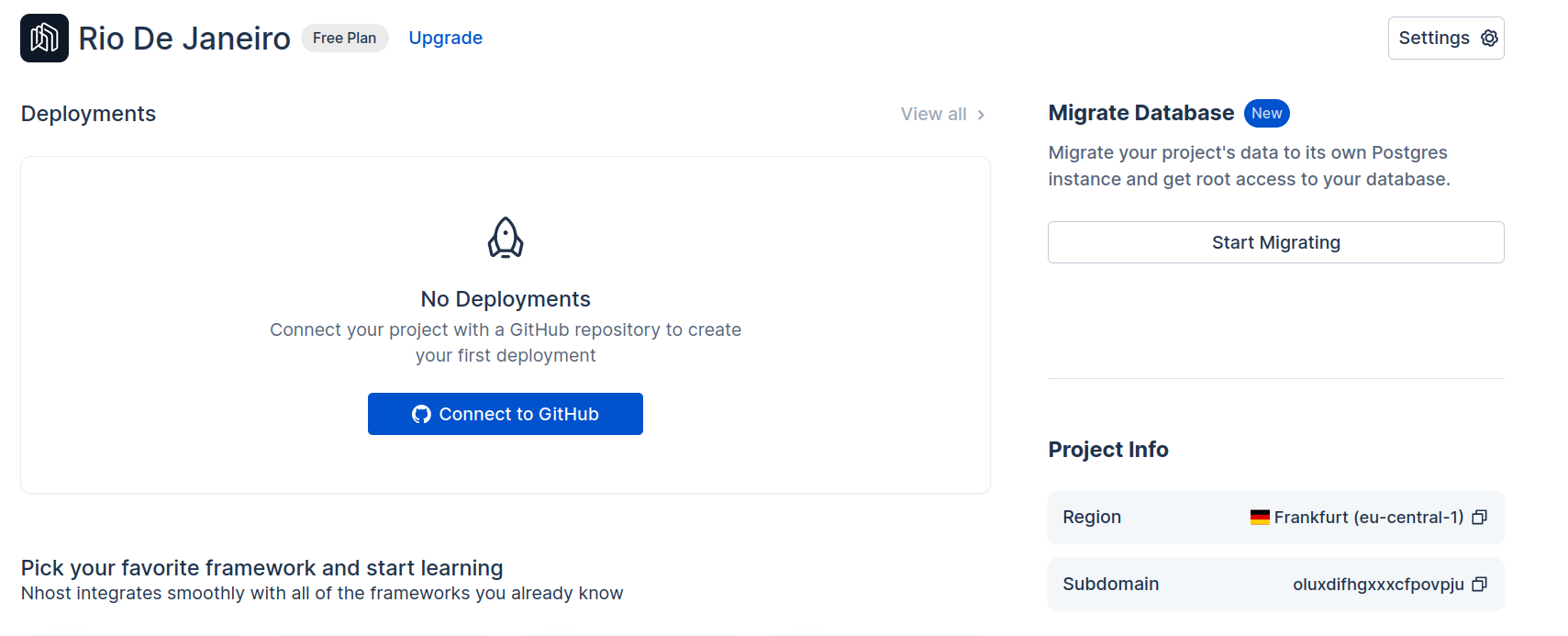The height and width of the screenshot is (636, 1568).
Task: Click the Free Plan badge
Action: (x=344, y=38)
